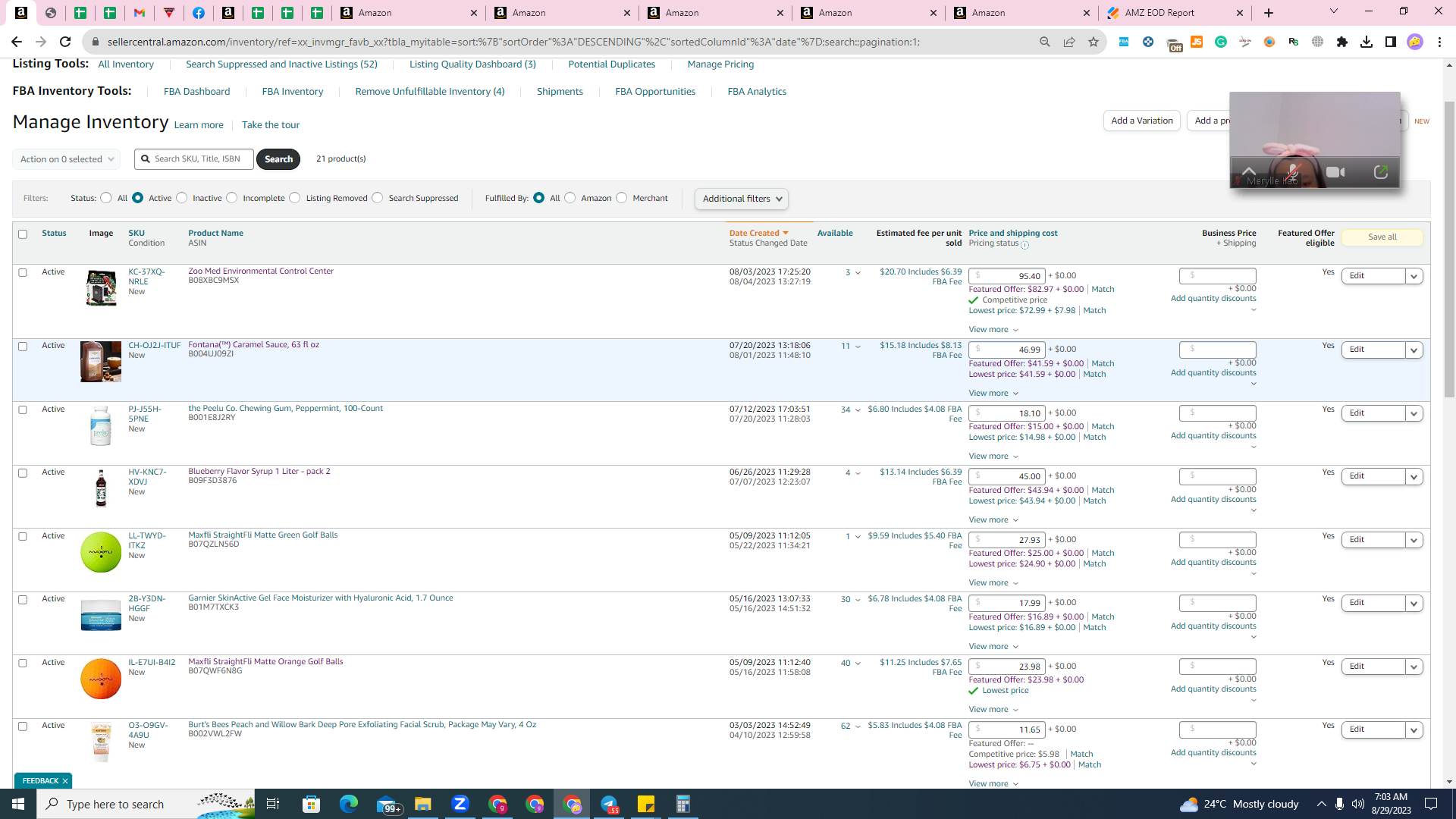Close the AMZ EOD Report tab
1456x819 pixels.
pyautogui.click(x=1240, y=13)
